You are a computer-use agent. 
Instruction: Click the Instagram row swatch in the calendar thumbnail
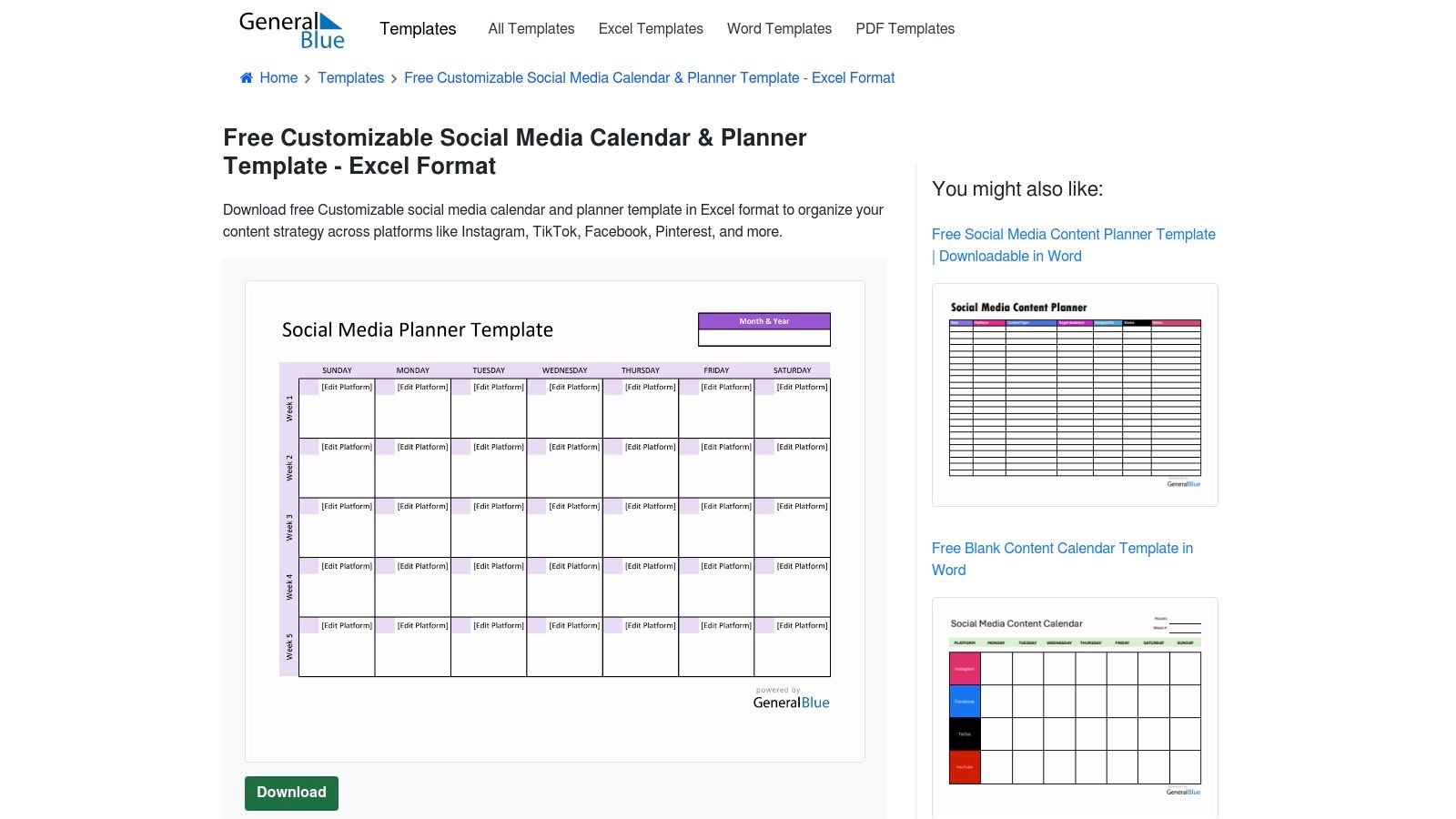tap(965, 668)
